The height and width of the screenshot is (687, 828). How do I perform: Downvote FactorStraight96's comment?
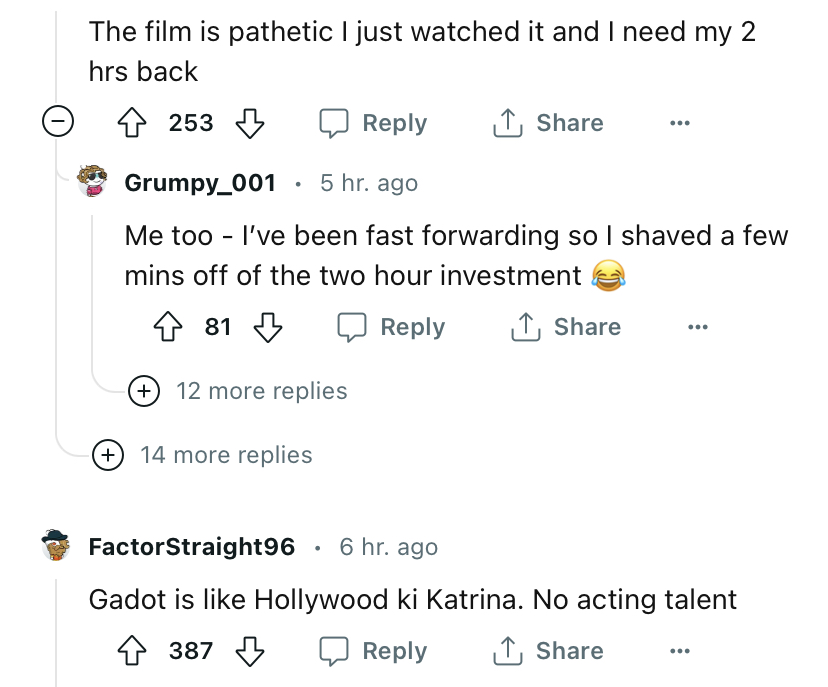click(x=247, y=651)
